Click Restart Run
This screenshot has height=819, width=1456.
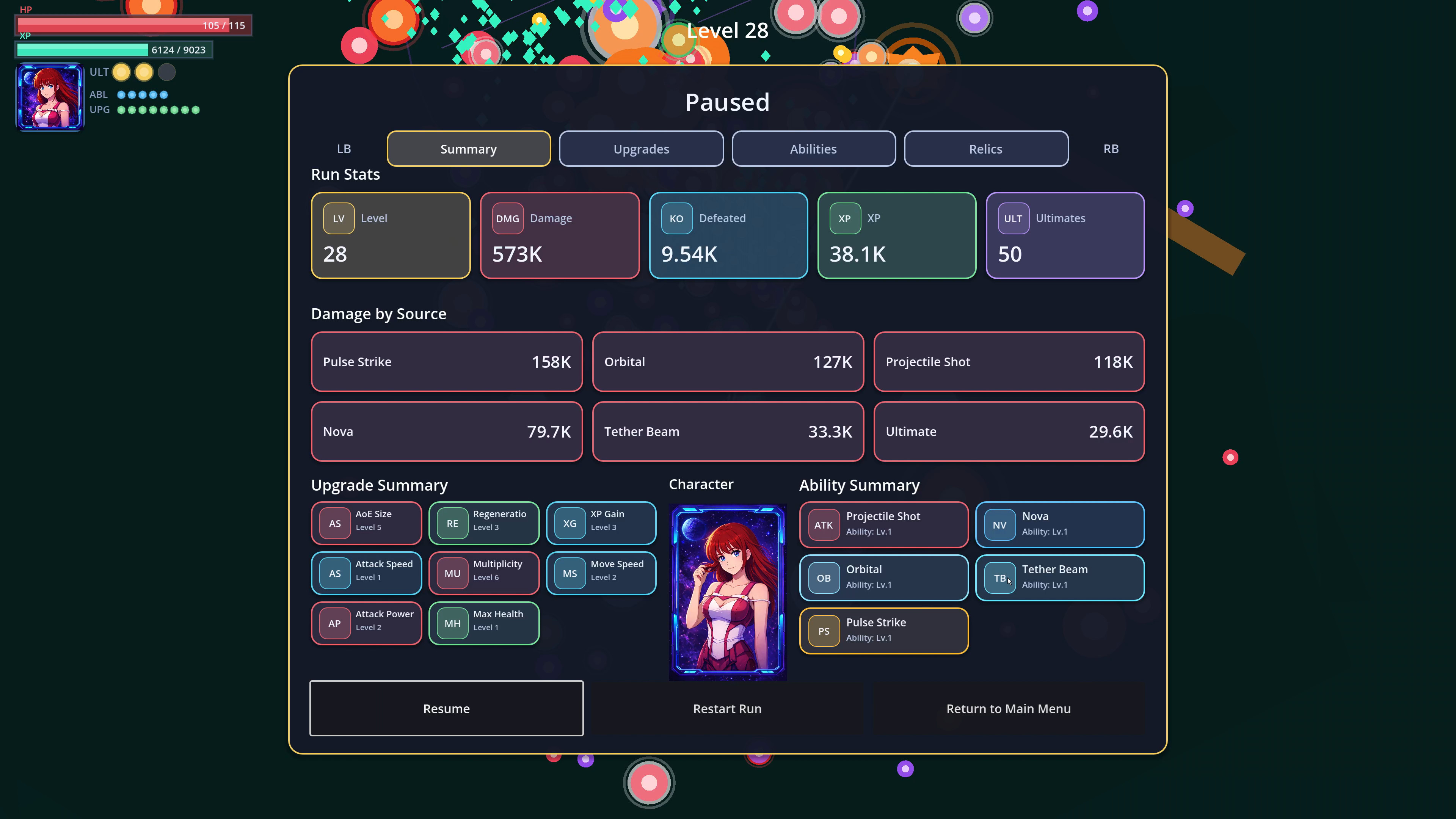point(727,708)
